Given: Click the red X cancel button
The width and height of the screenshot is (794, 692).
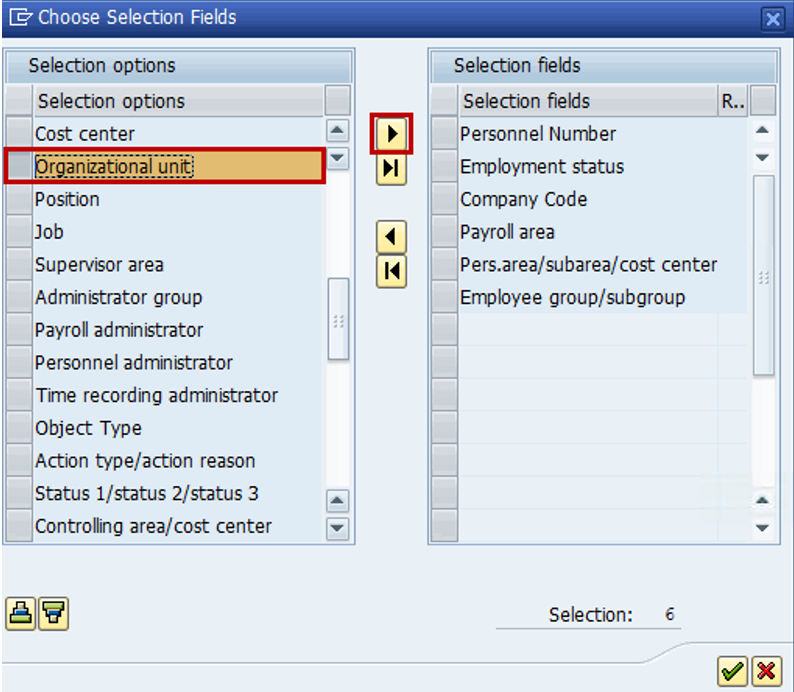Looking at the screenshot, I should click(766, 670).
